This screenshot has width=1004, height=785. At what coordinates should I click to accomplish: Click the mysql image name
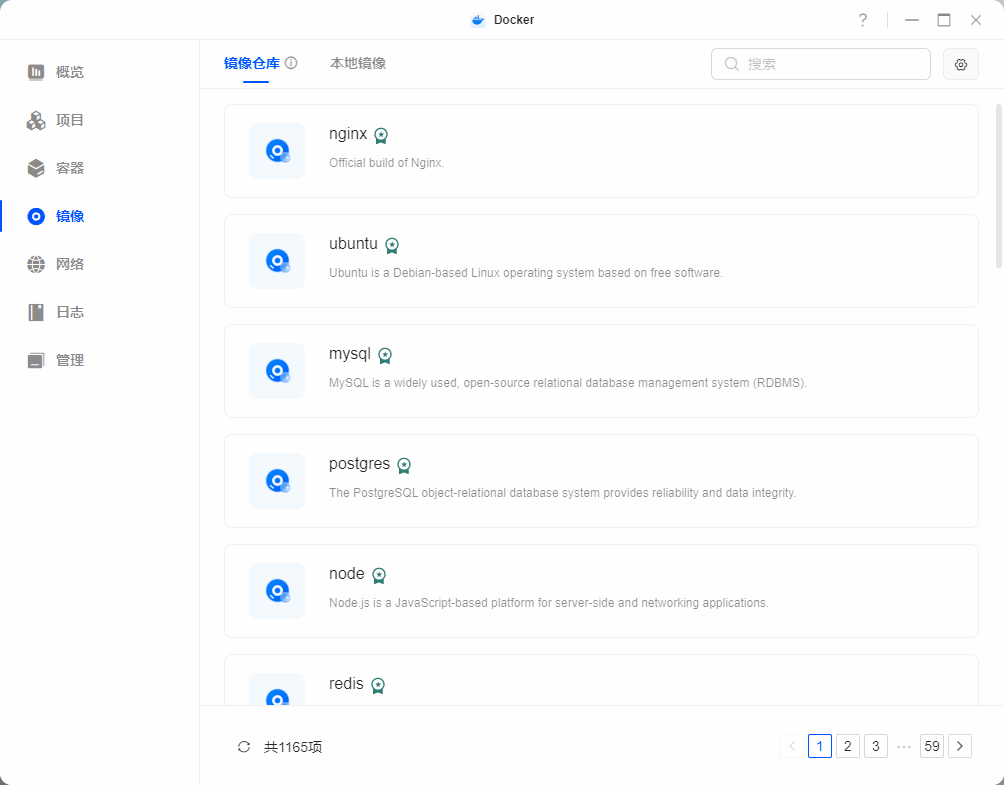[x=350, y=354]
